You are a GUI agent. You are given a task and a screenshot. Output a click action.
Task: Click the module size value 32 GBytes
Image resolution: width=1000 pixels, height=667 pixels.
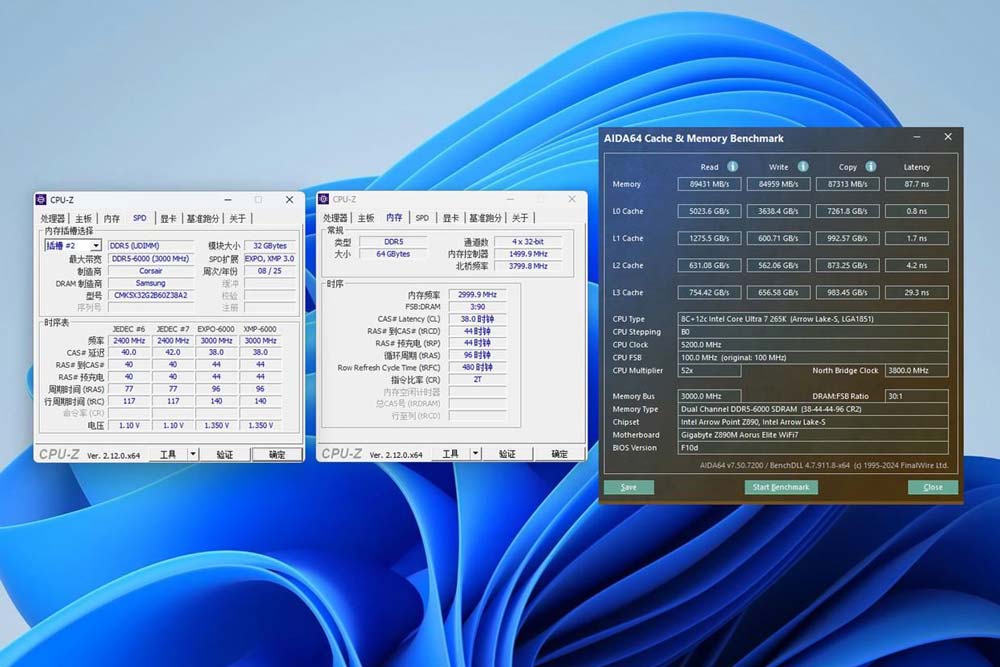tap(270, 246)
